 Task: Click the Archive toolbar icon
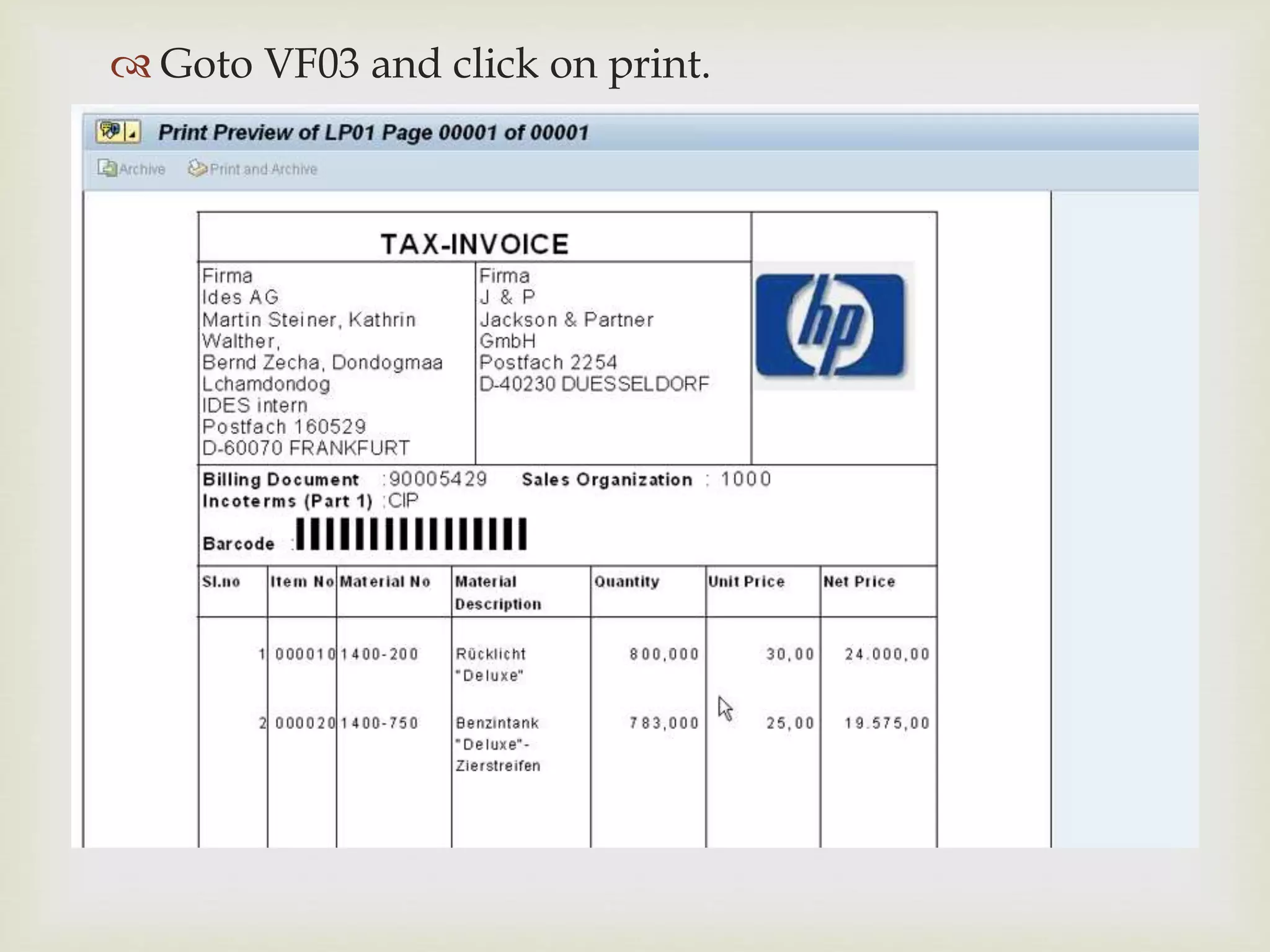click(107, 169)
